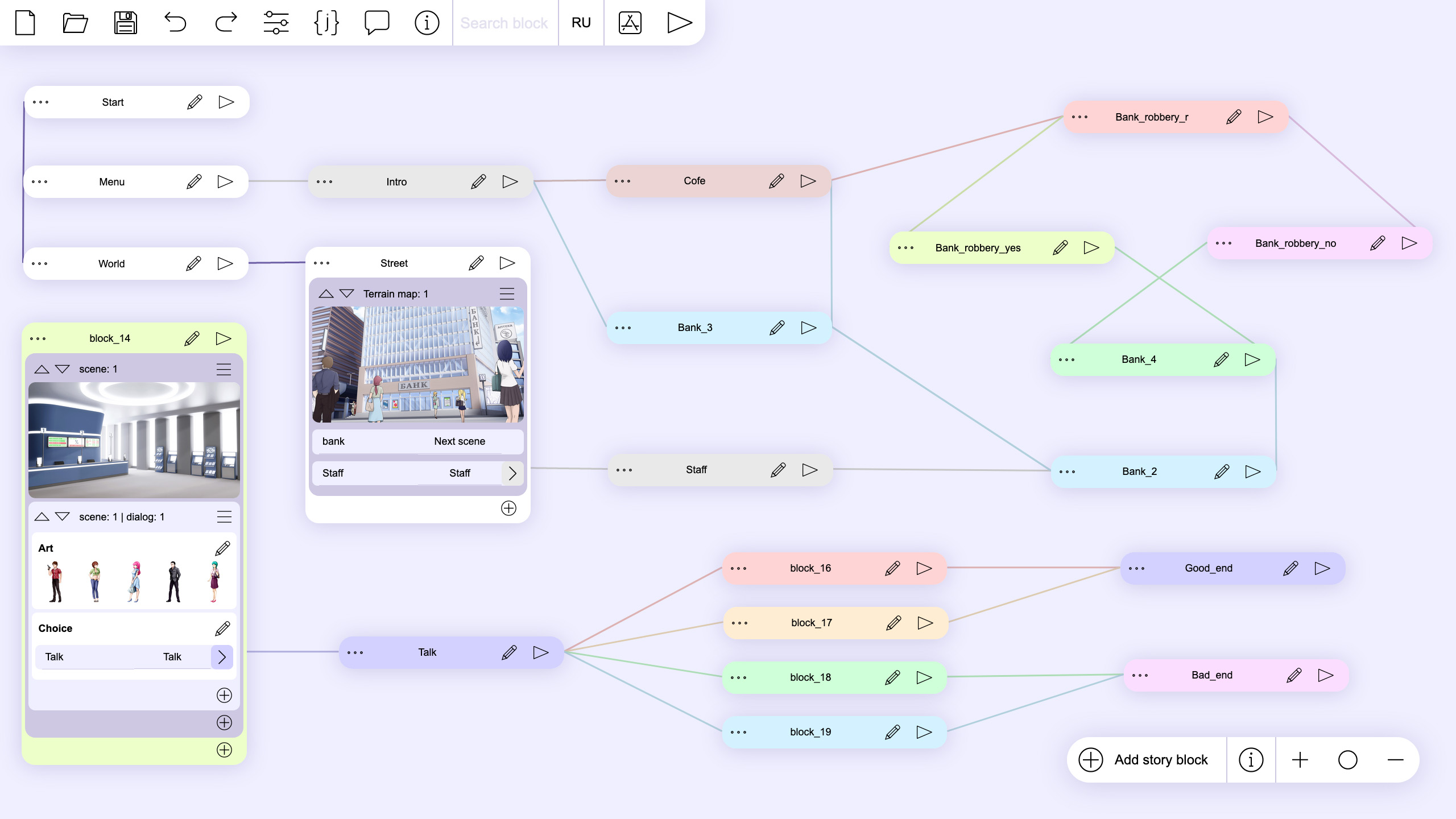This screenshot has width=1456, height=819.
Task: Click the info icon near Add story block
Action: pos(1251,759)
